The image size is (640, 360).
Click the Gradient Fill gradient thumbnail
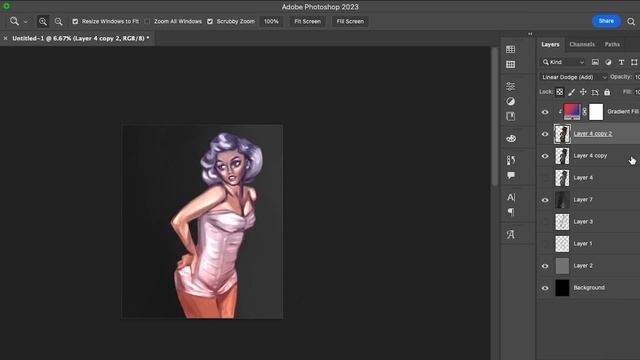(x=572, y=112)
